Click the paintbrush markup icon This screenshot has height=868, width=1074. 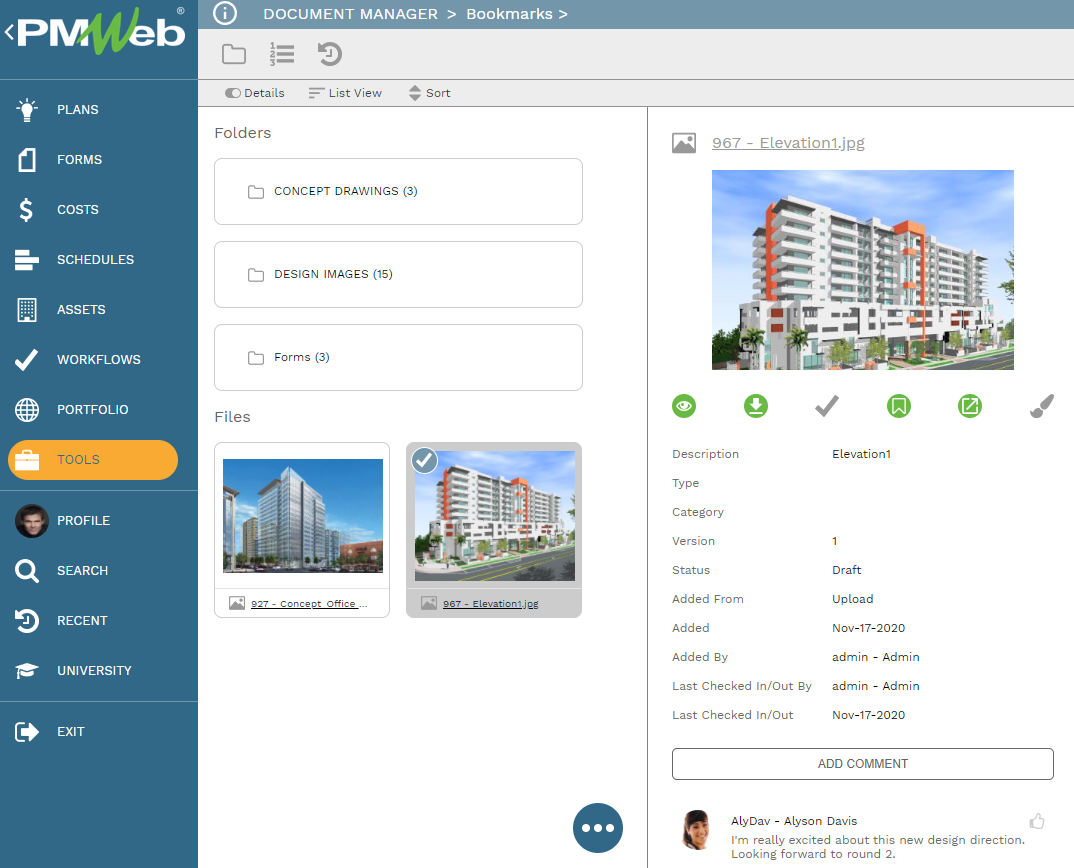[x=1041, y=406]
